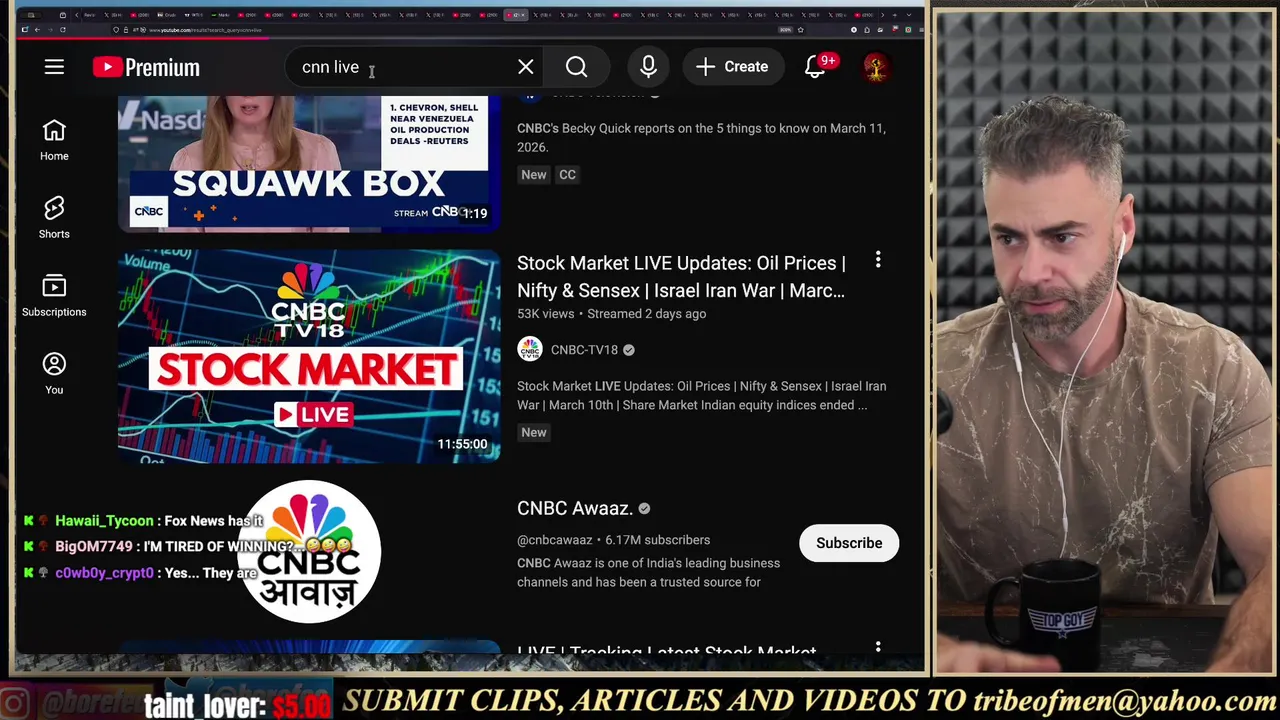Play the Squawk Box video thumbnail

click(309, 163)
